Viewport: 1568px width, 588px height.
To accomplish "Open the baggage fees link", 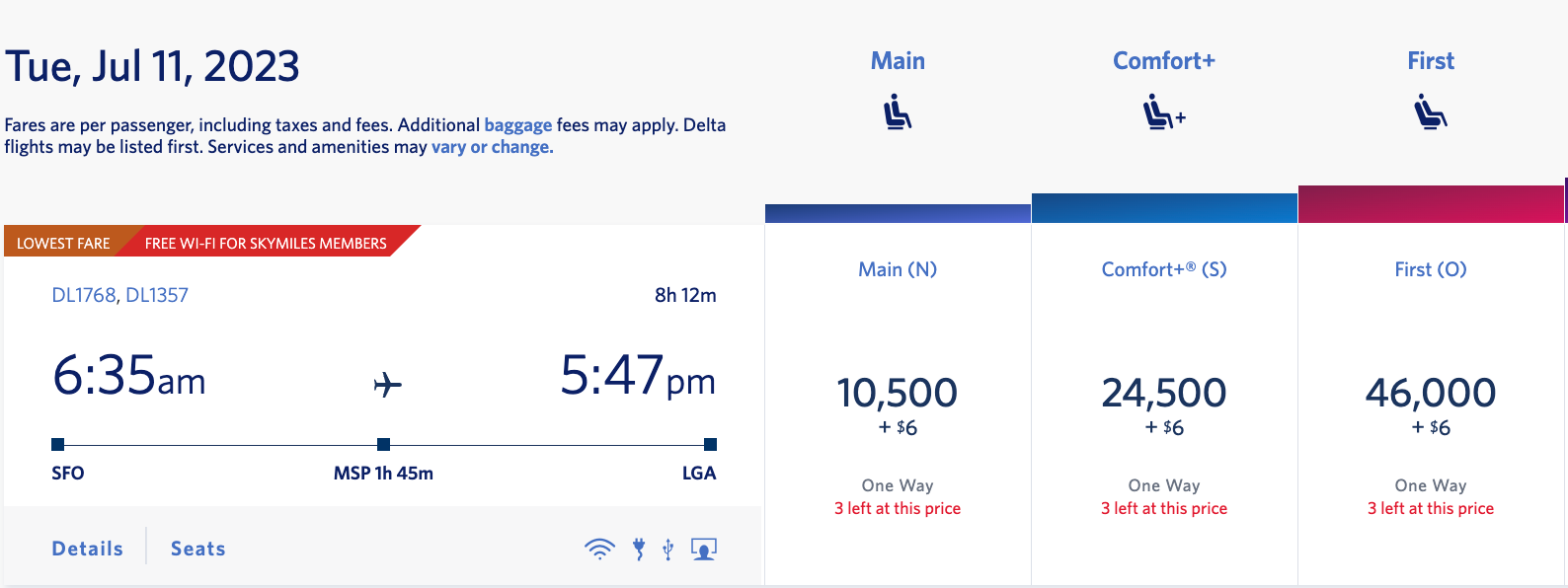I will pos(517,124).
